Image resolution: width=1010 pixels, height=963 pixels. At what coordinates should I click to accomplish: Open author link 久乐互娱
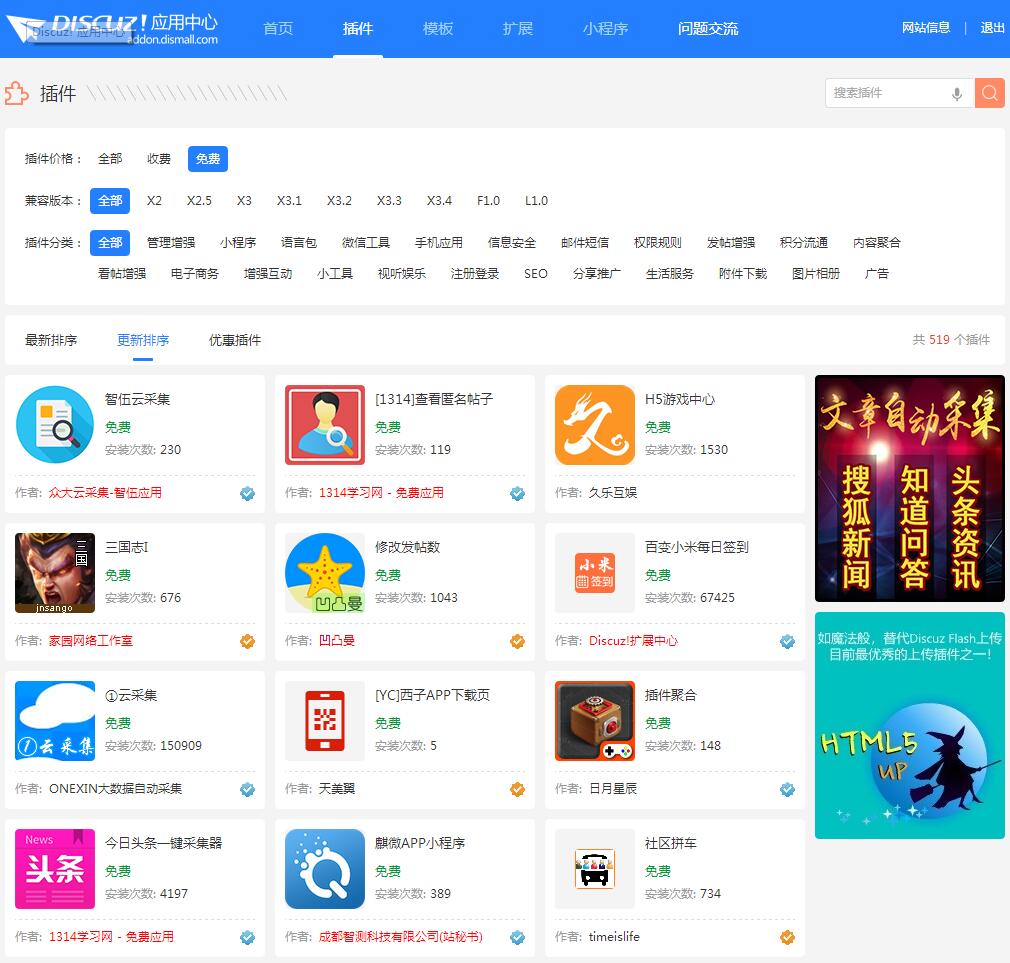(613, 493)
